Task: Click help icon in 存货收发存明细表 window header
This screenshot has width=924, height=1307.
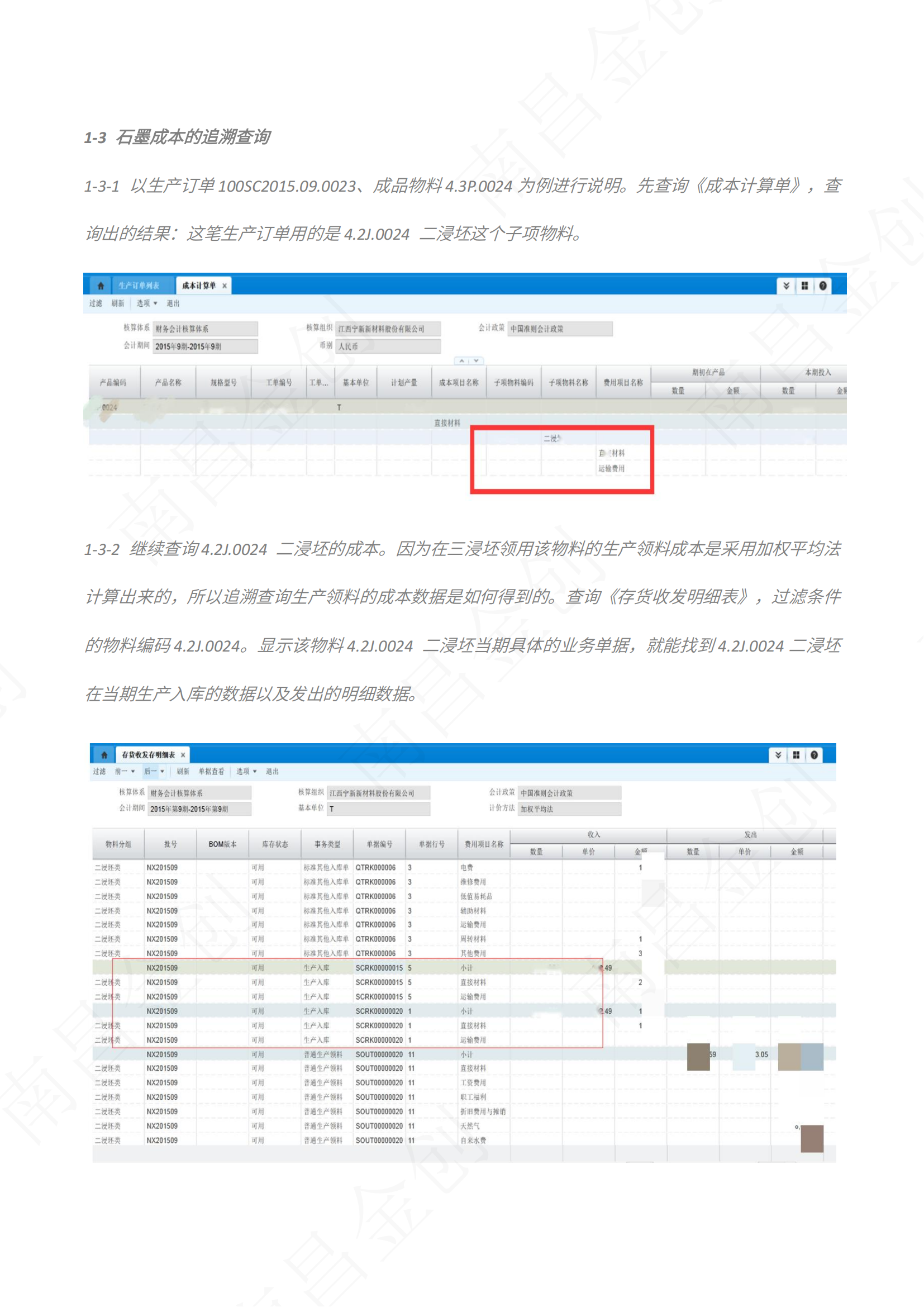Action: (x=814, y=755)
